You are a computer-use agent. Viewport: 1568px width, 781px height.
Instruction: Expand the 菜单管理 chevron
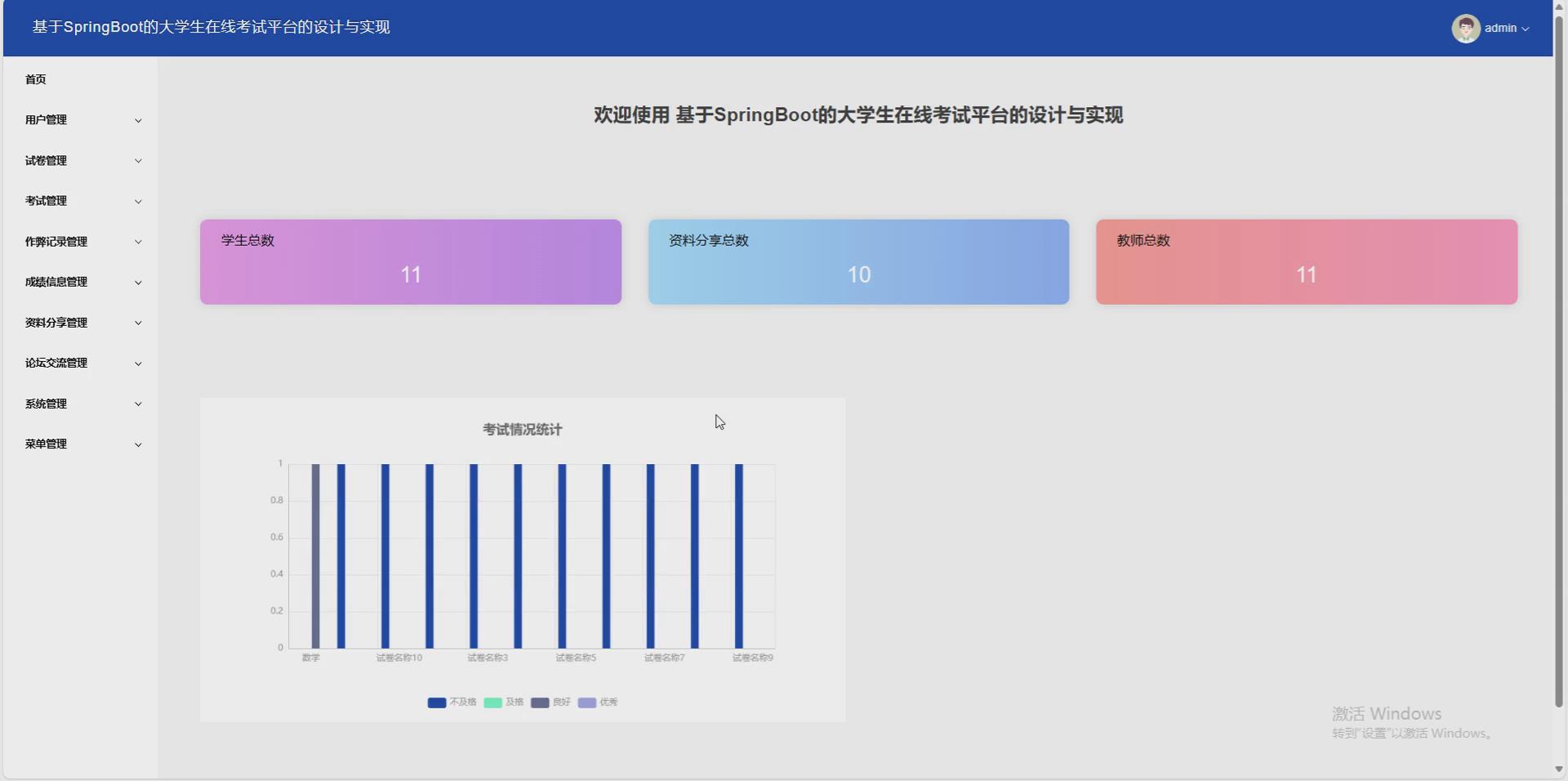[138, 444]
